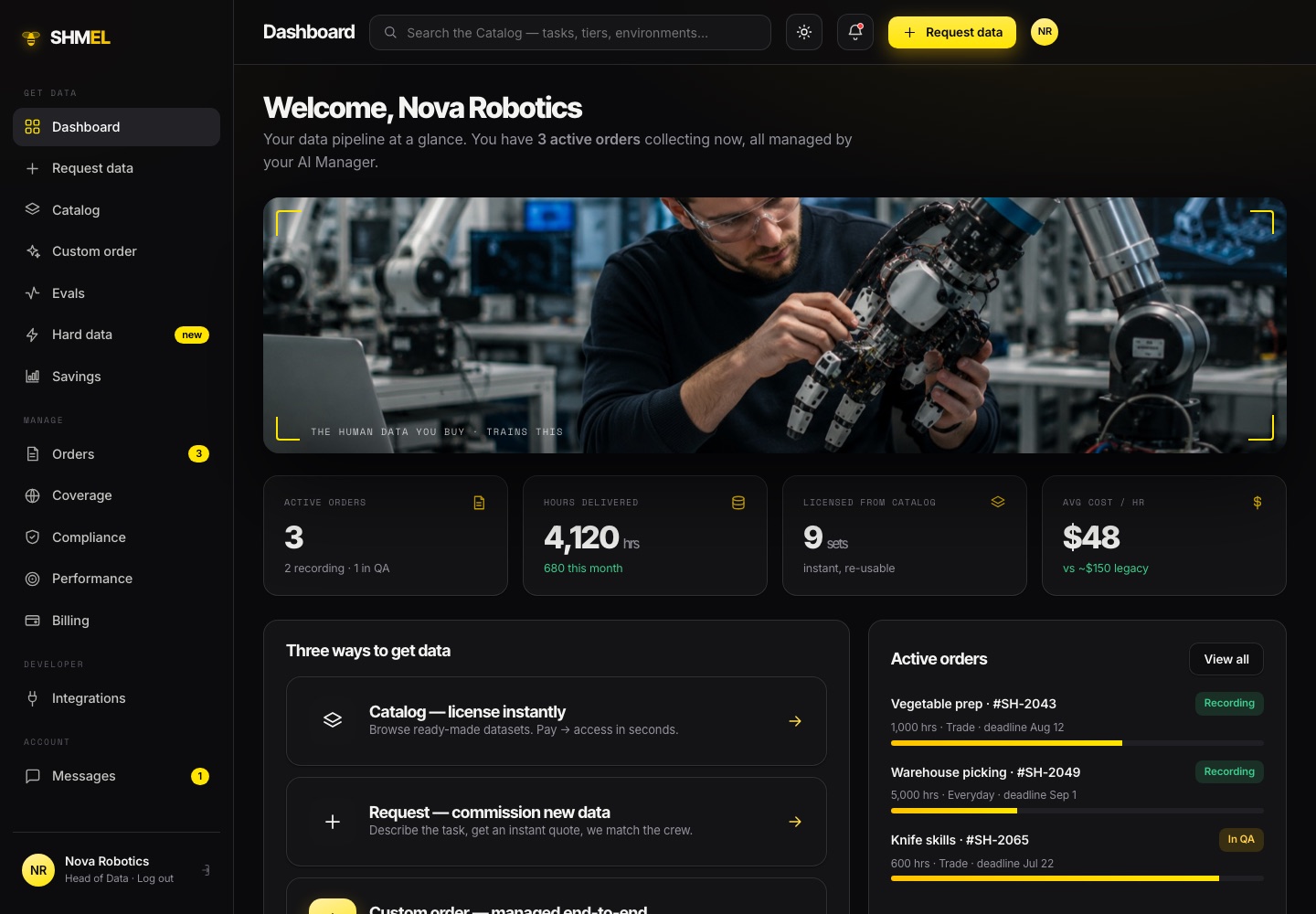Click layers icon in Catalog license instantly row
The image size is (1316, 914).
(333, 720)
